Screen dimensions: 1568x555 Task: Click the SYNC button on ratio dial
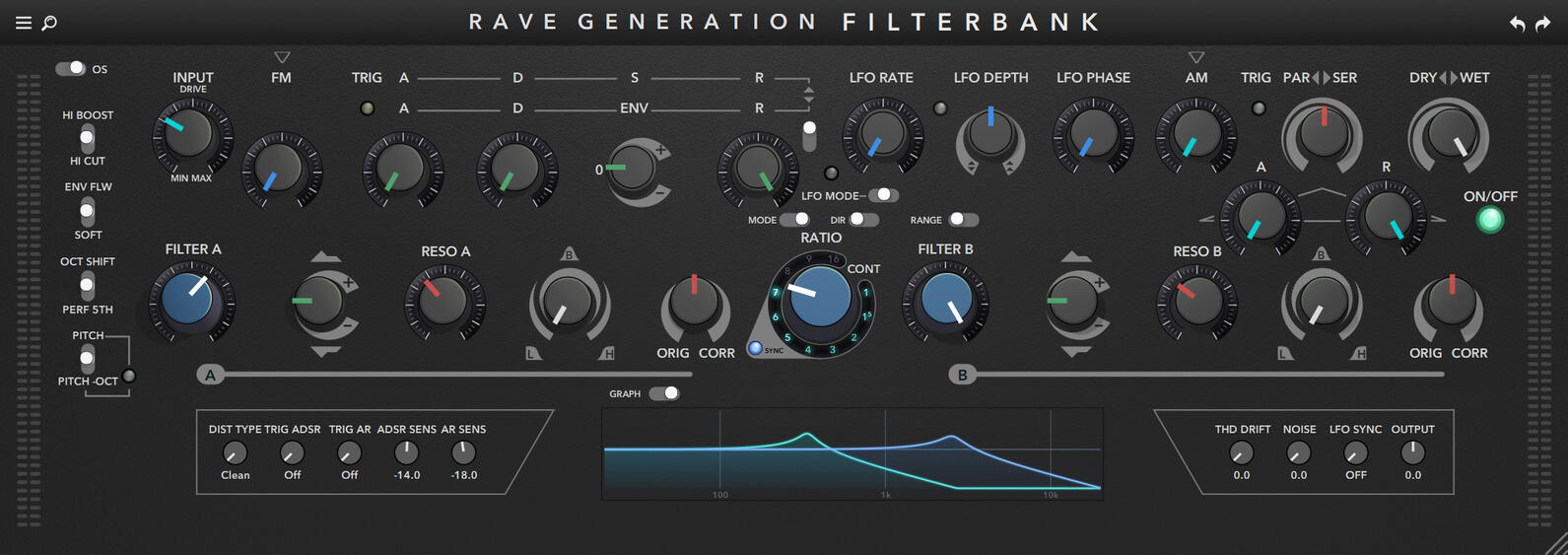click(756, 348)
